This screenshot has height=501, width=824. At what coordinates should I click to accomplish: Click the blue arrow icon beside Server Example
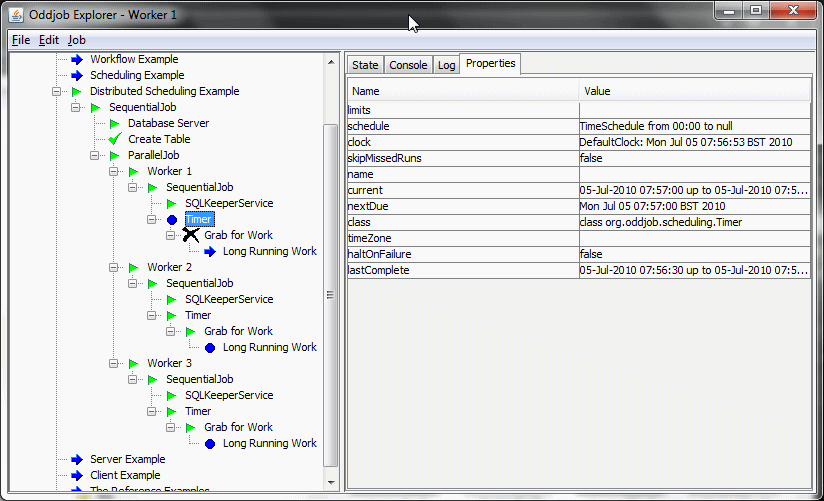(x=77, y=459)
